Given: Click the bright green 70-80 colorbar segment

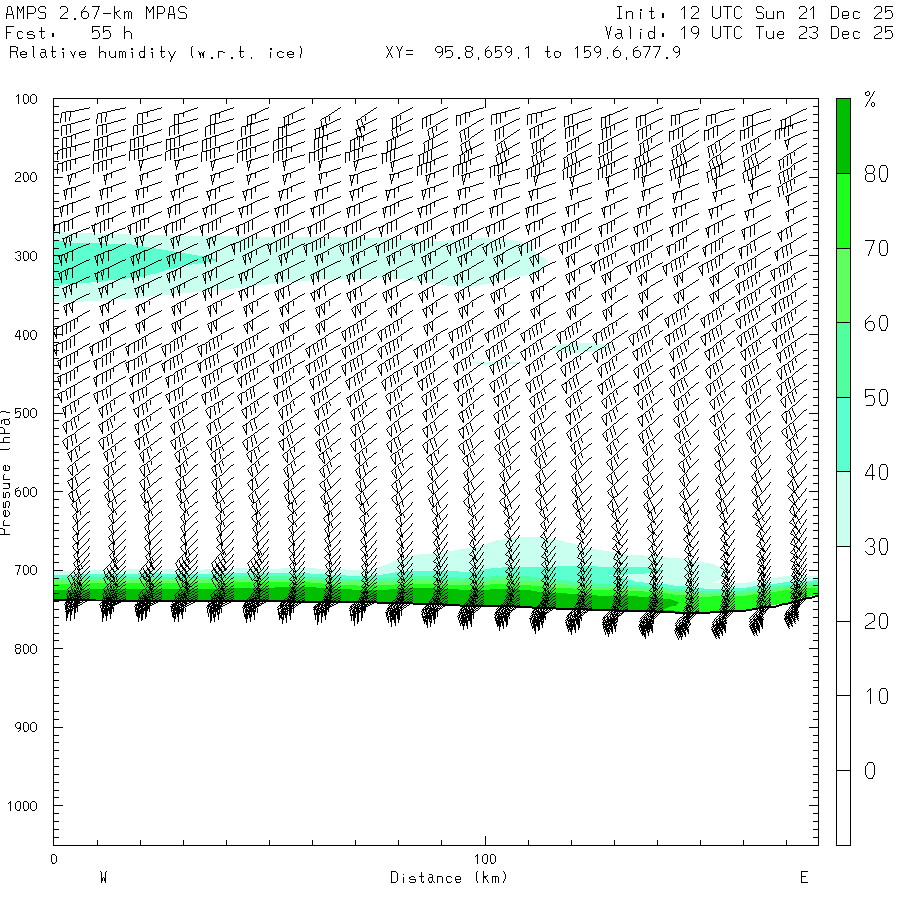Looking at the screenshot, I should click(843, 211).
